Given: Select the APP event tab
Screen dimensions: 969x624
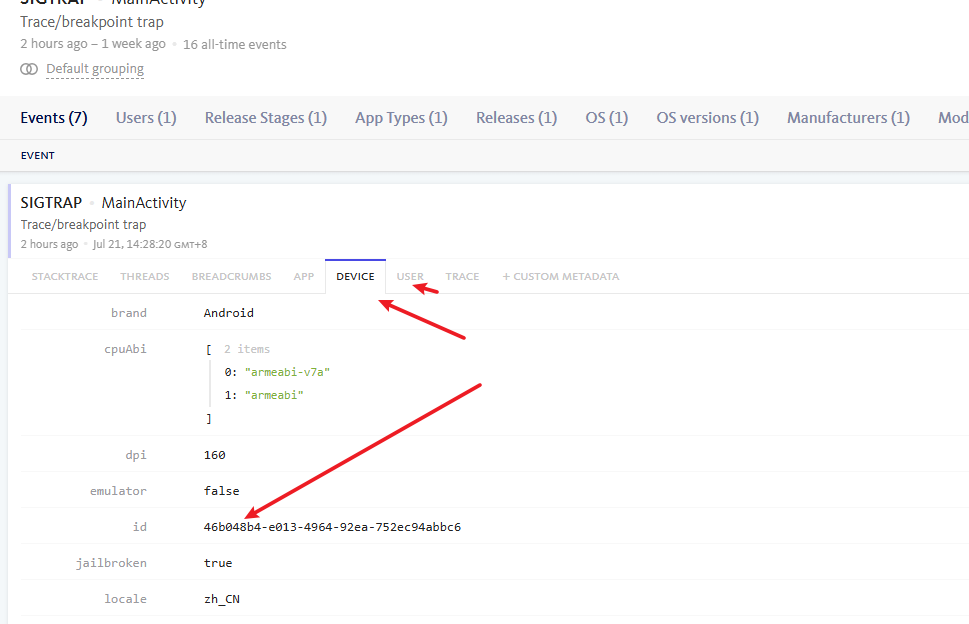Looking at the screenshot, I should point(303,277).
